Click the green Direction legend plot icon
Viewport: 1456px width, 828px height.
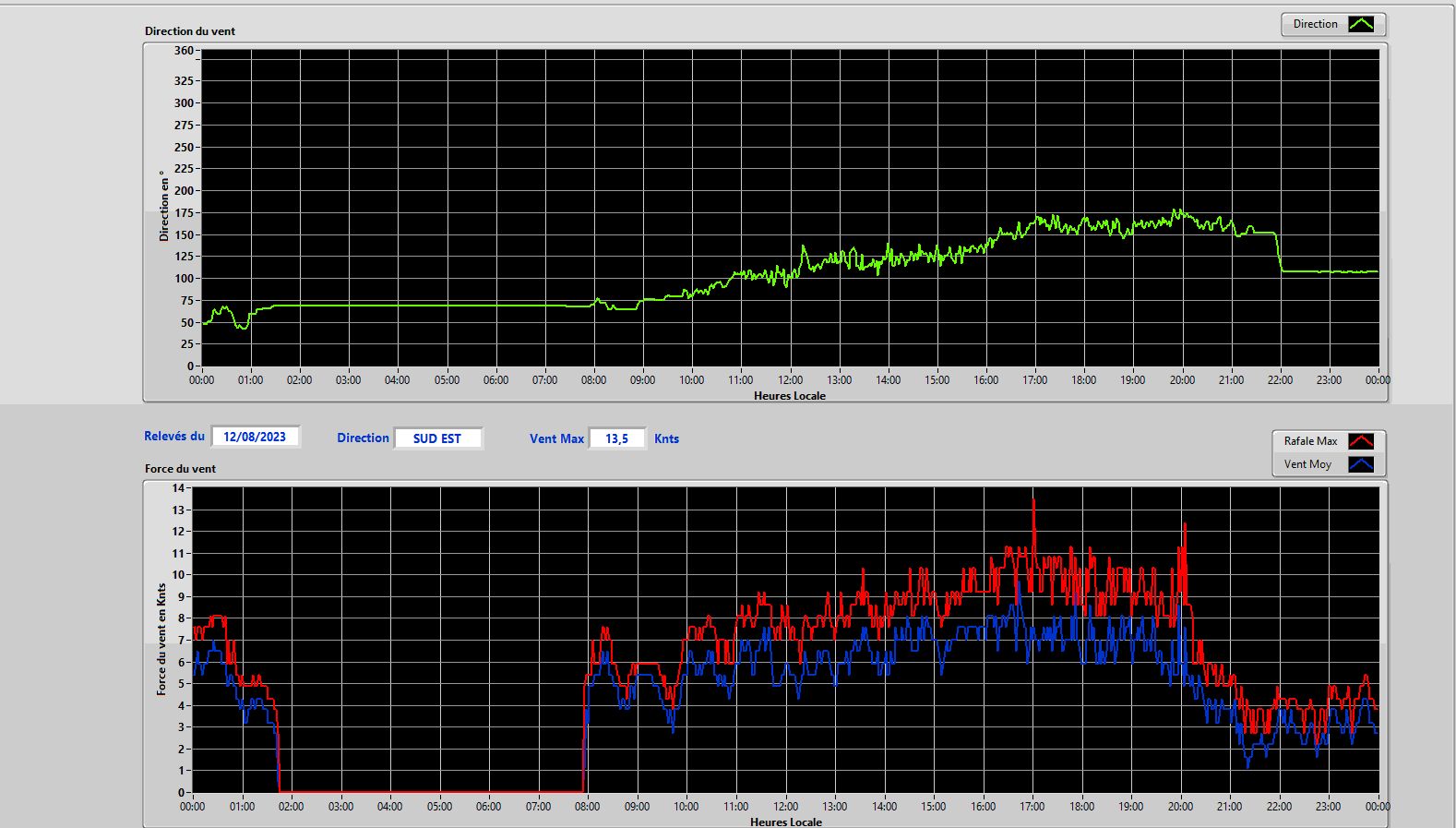tap(1361, 24)
